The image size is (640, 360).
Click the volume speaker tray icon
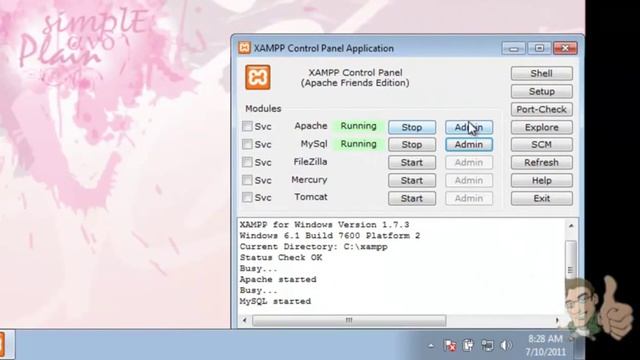pyautogui.click(x=505, y=345)
